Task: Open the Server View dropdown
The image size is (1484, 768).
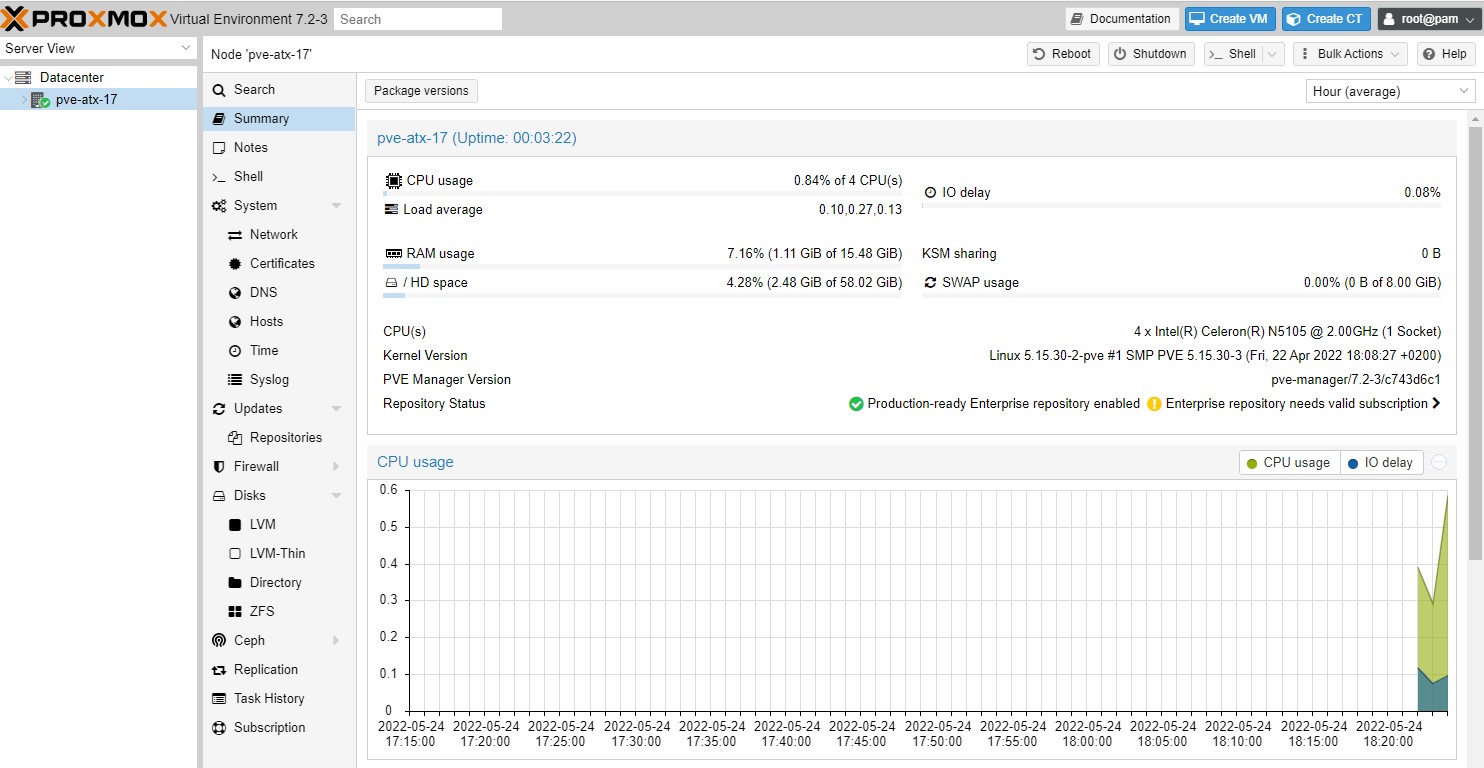Action: point(98,48)
